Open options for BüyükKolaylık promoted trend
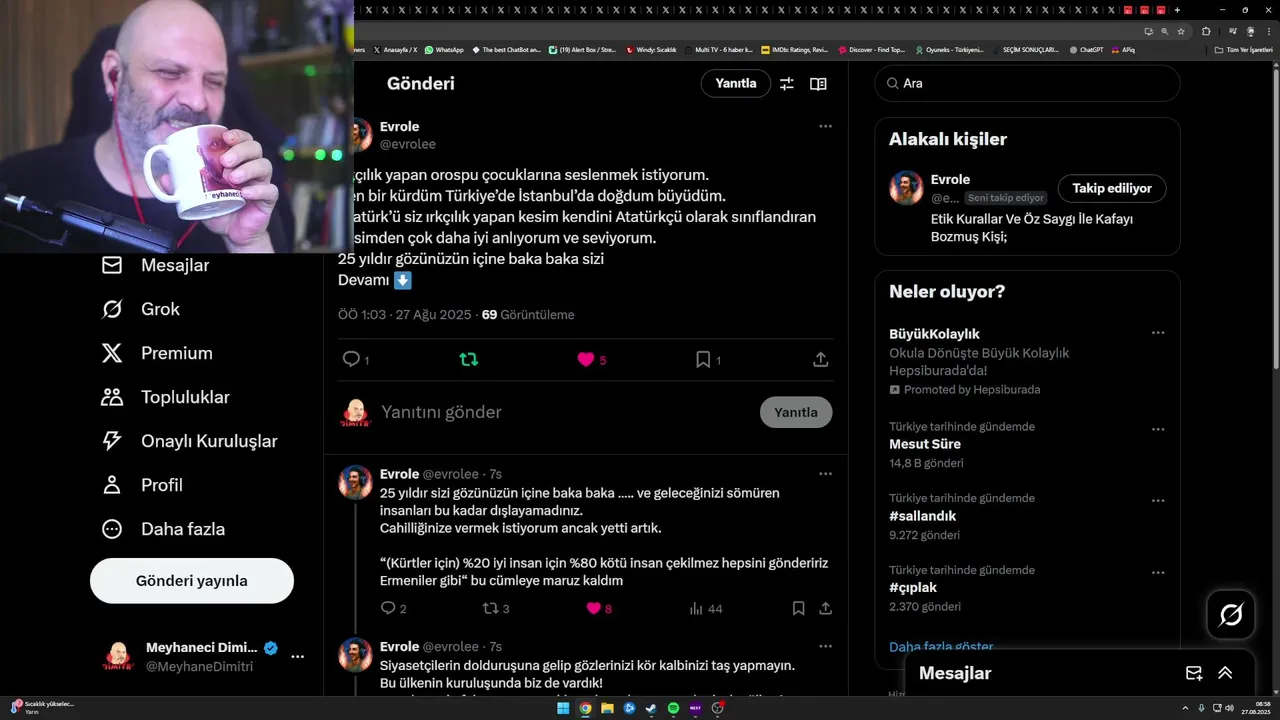Image resolution: width=1280 pixels, height=720 pixels. (1158, 333)
